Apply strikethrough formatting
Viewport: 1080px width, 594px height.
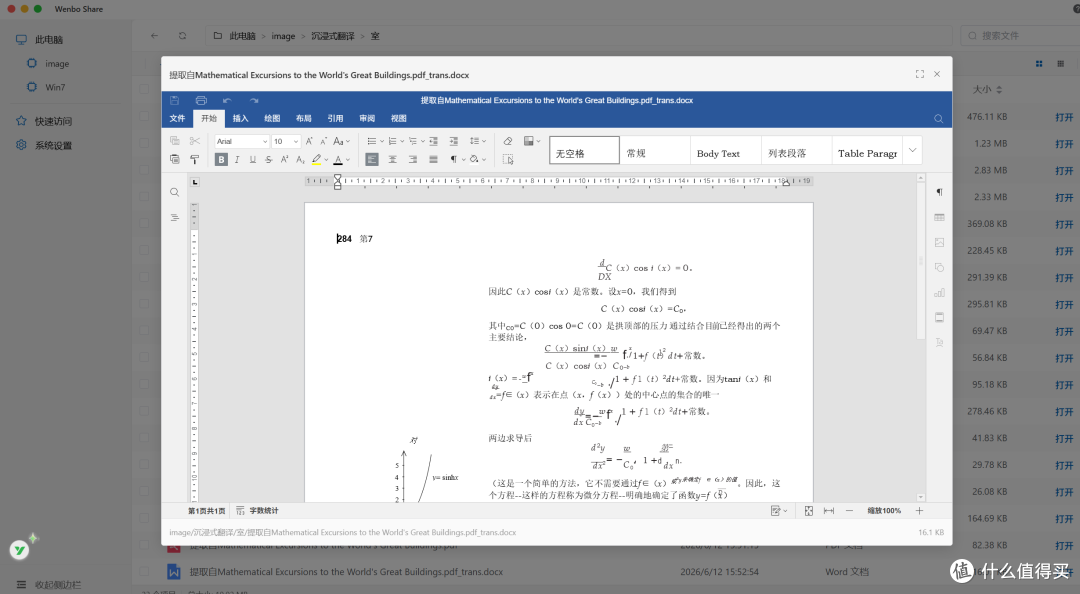click(269, 159)
